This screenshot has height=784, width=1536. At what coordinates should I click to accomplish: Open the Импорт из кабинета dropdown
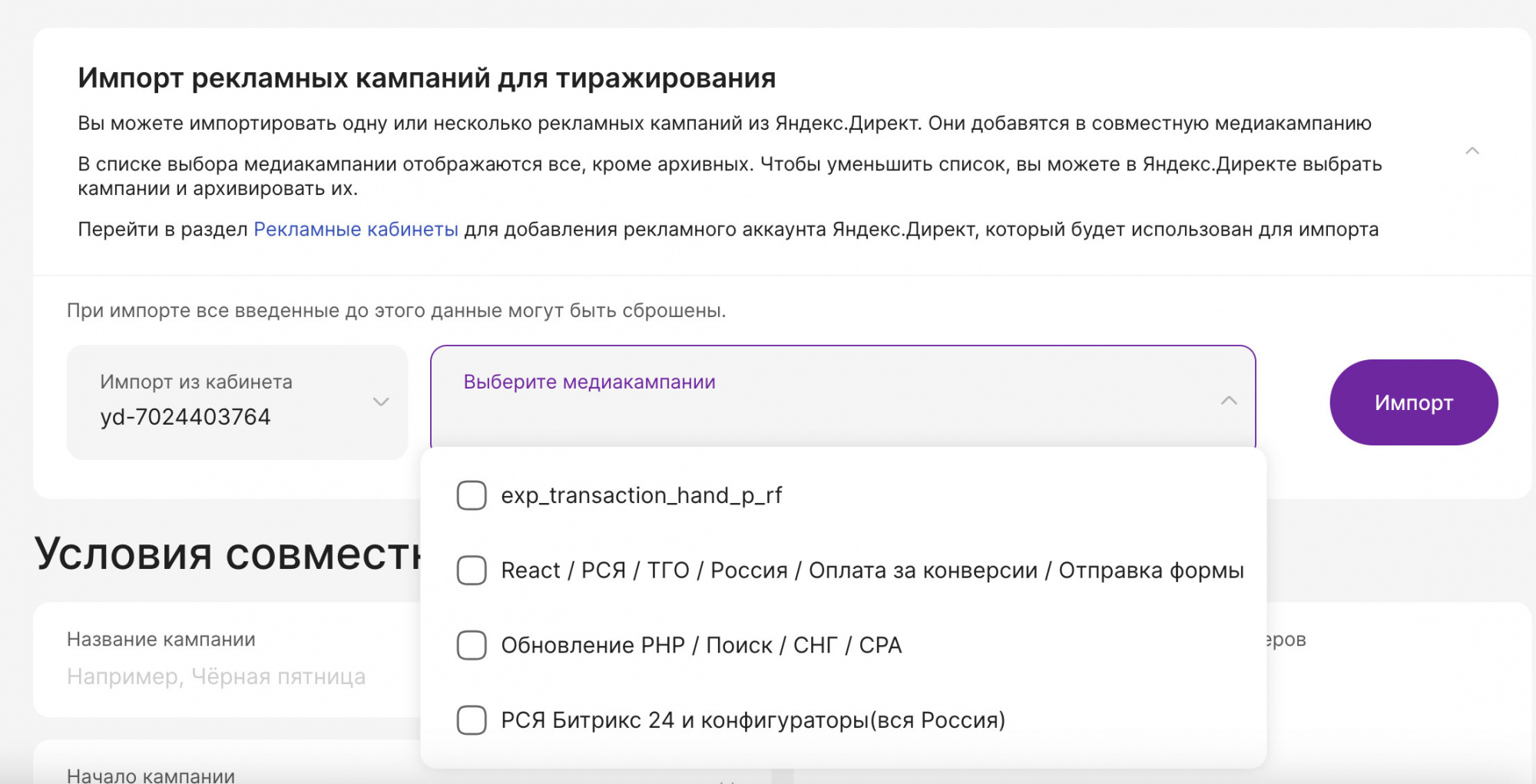tap(237, 402)
